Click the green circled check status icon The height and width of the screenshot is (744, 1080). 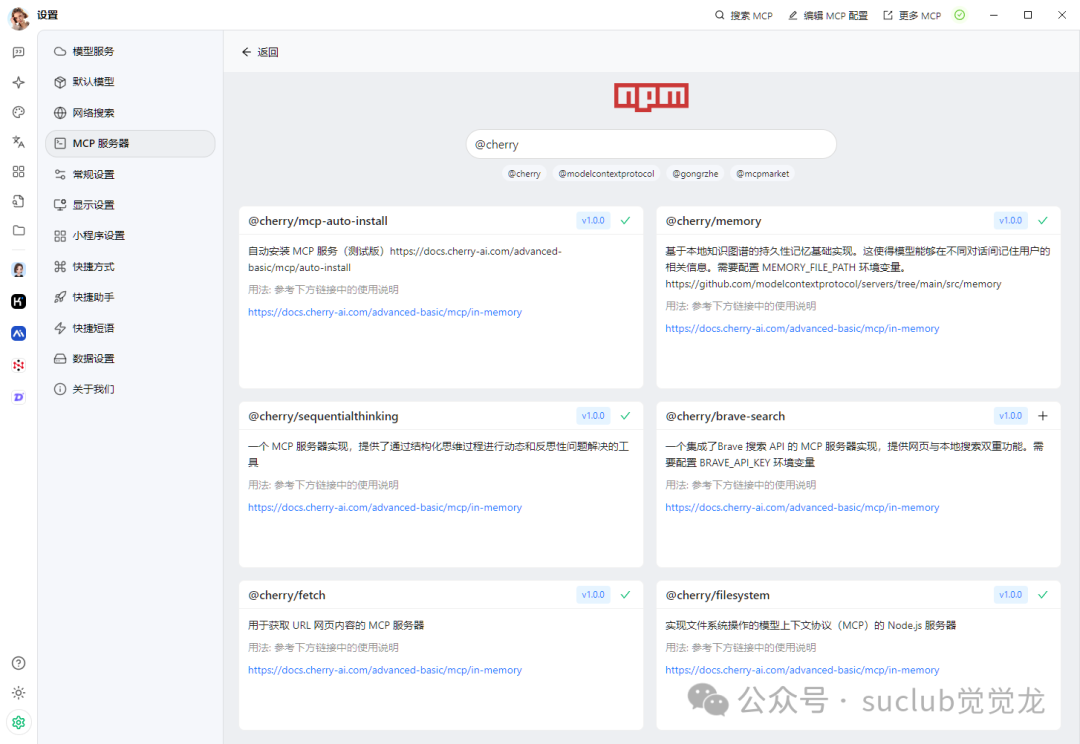coord(959,15)
